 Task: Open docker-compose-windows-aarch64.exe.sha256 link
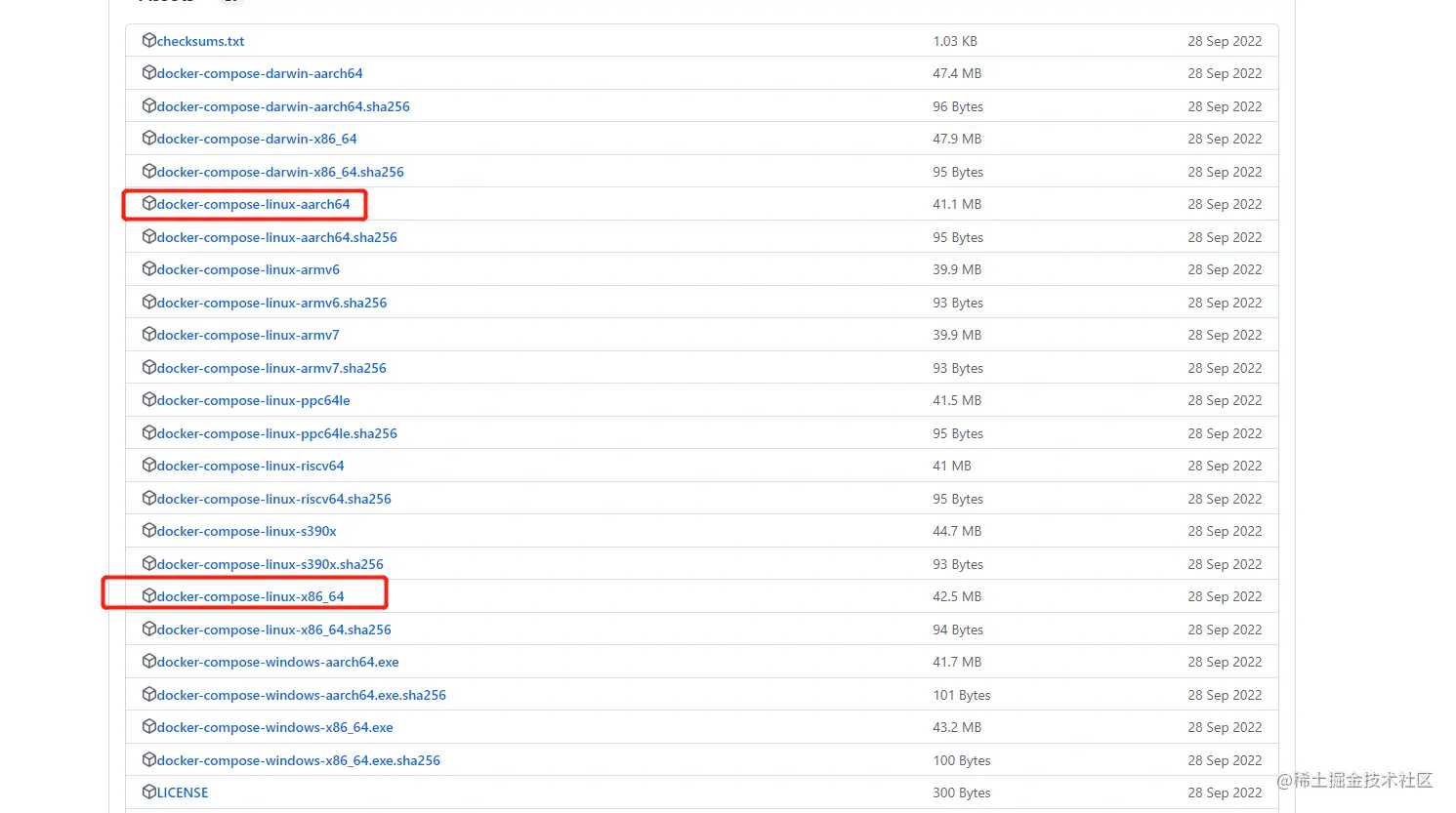click(x=301, y=695)
